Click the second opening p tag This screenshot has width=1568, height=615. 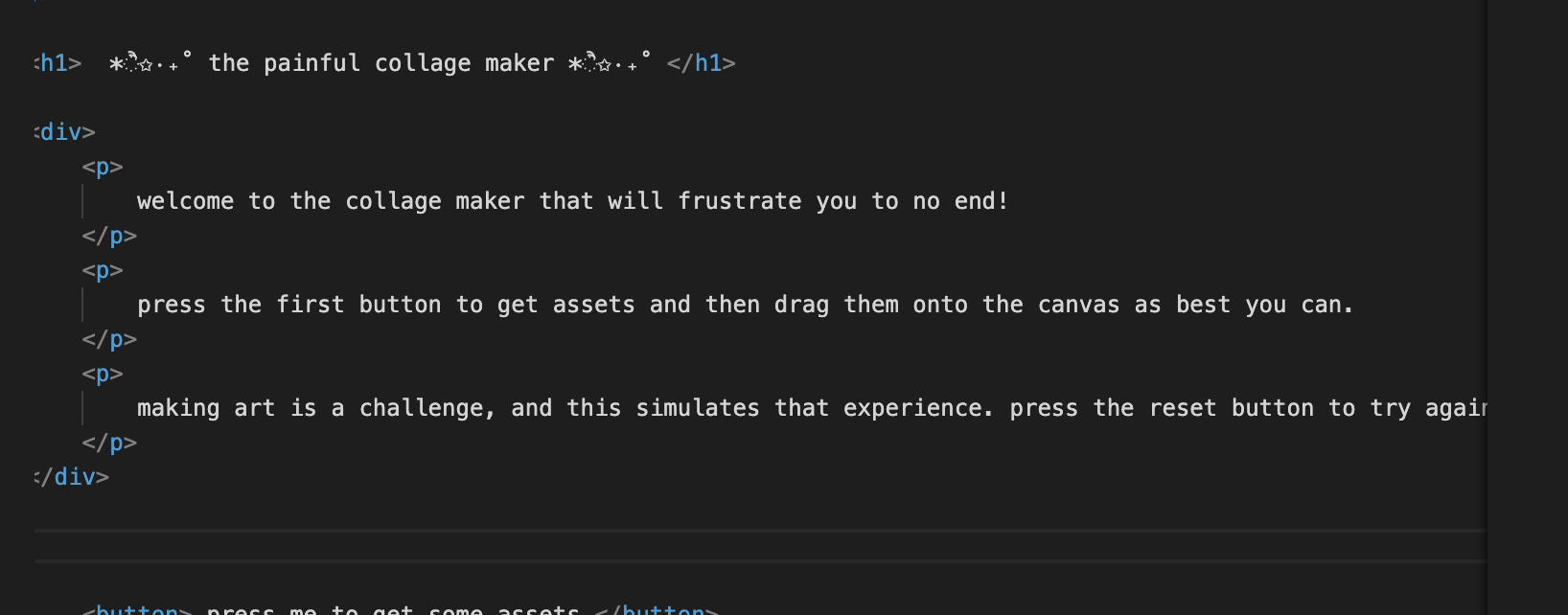103,270
